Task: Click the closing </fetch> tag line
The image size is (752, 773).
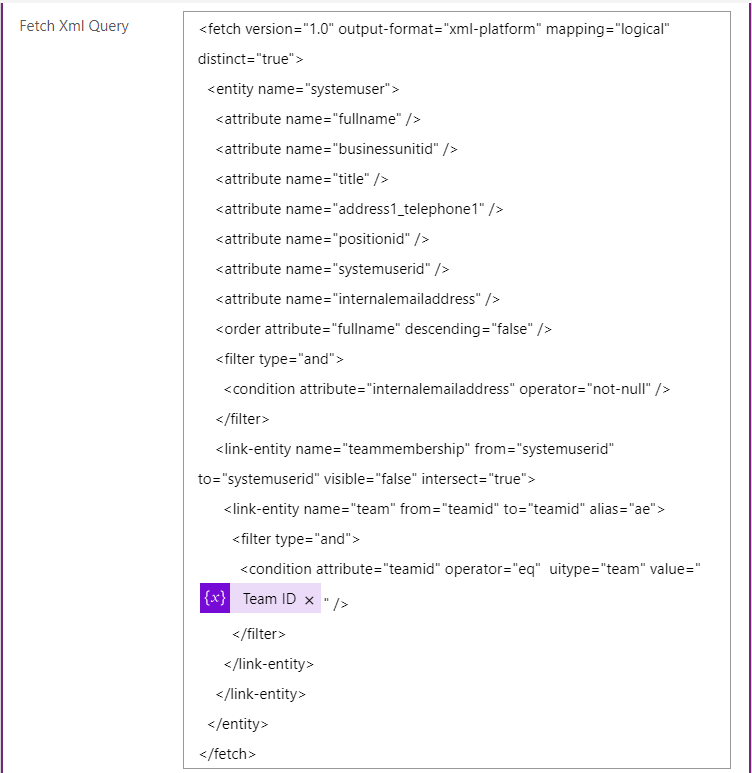Action: click(227, 754)
